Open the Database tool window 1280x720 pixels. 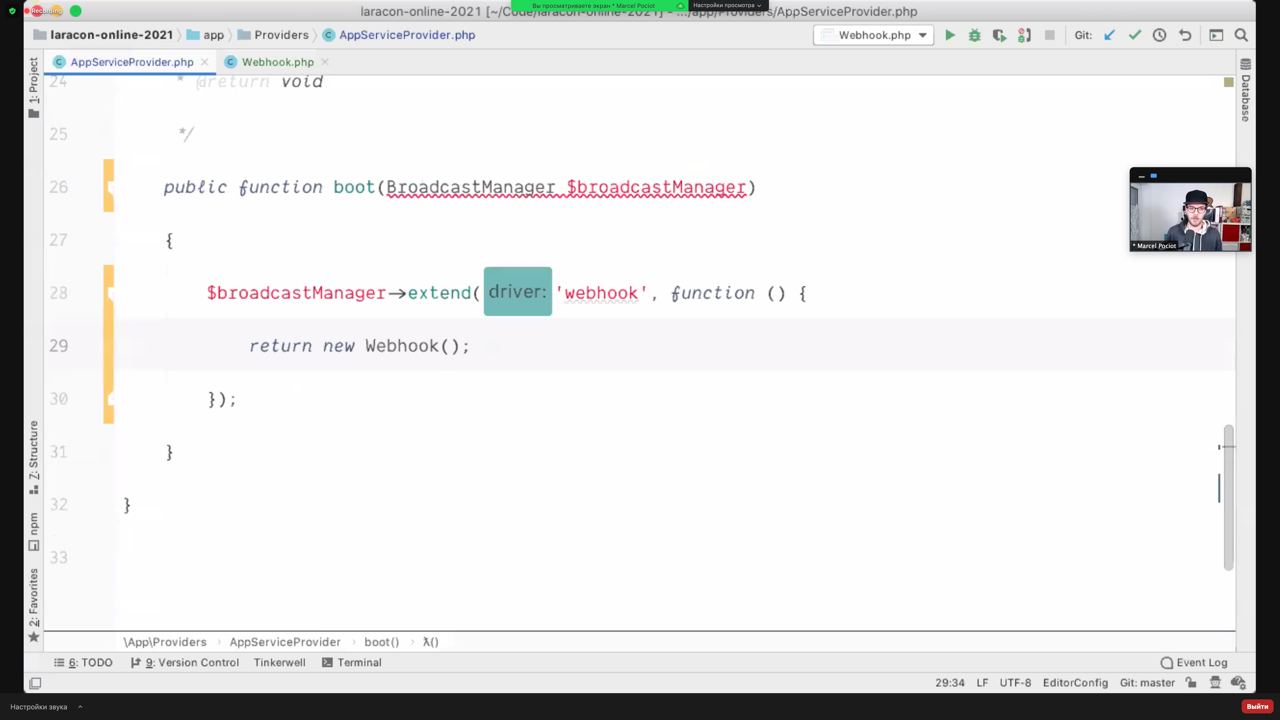coord(1245,90)
